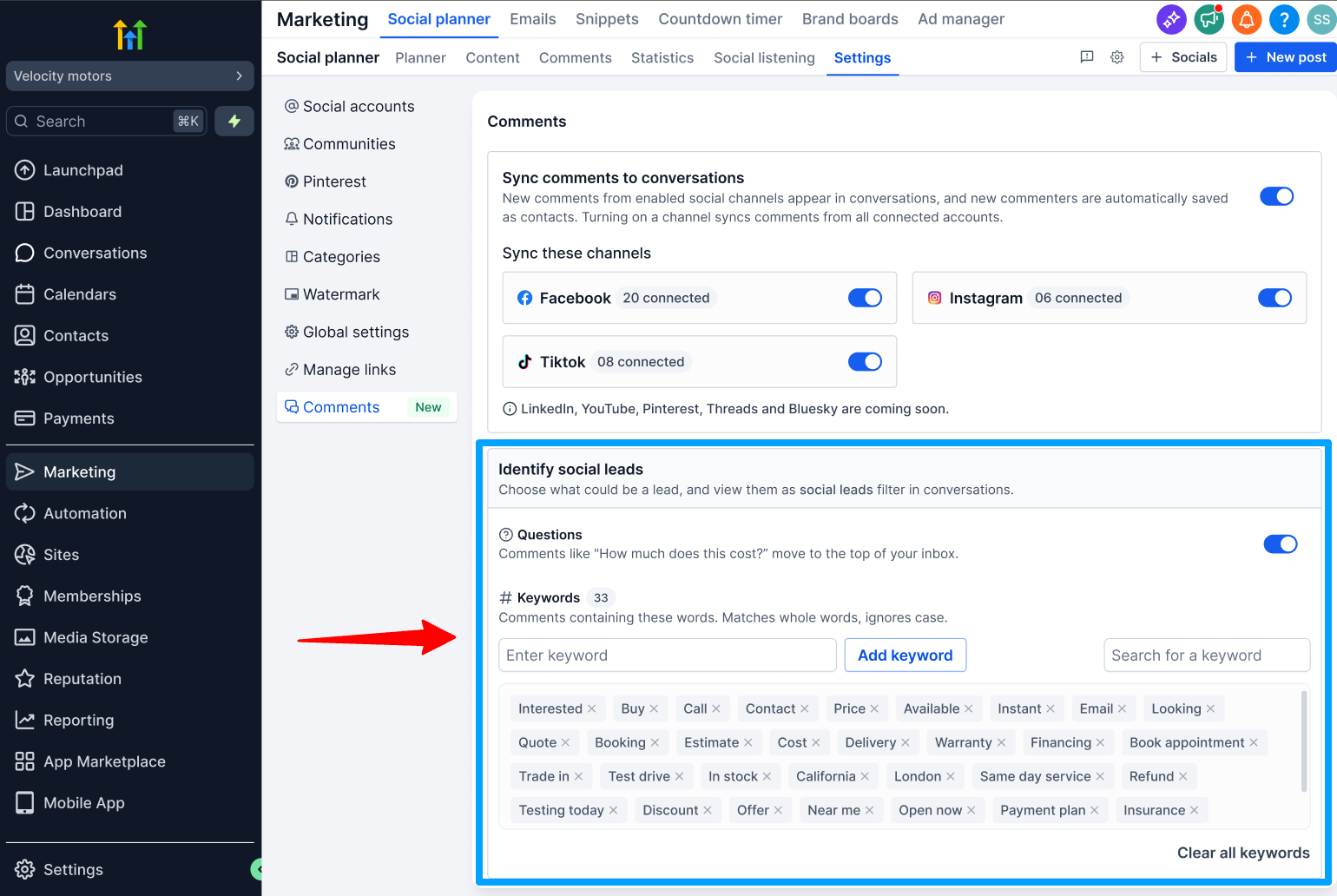Delete the Warranty keyword tag
1337x896 pixels.
pos(1002,743)
